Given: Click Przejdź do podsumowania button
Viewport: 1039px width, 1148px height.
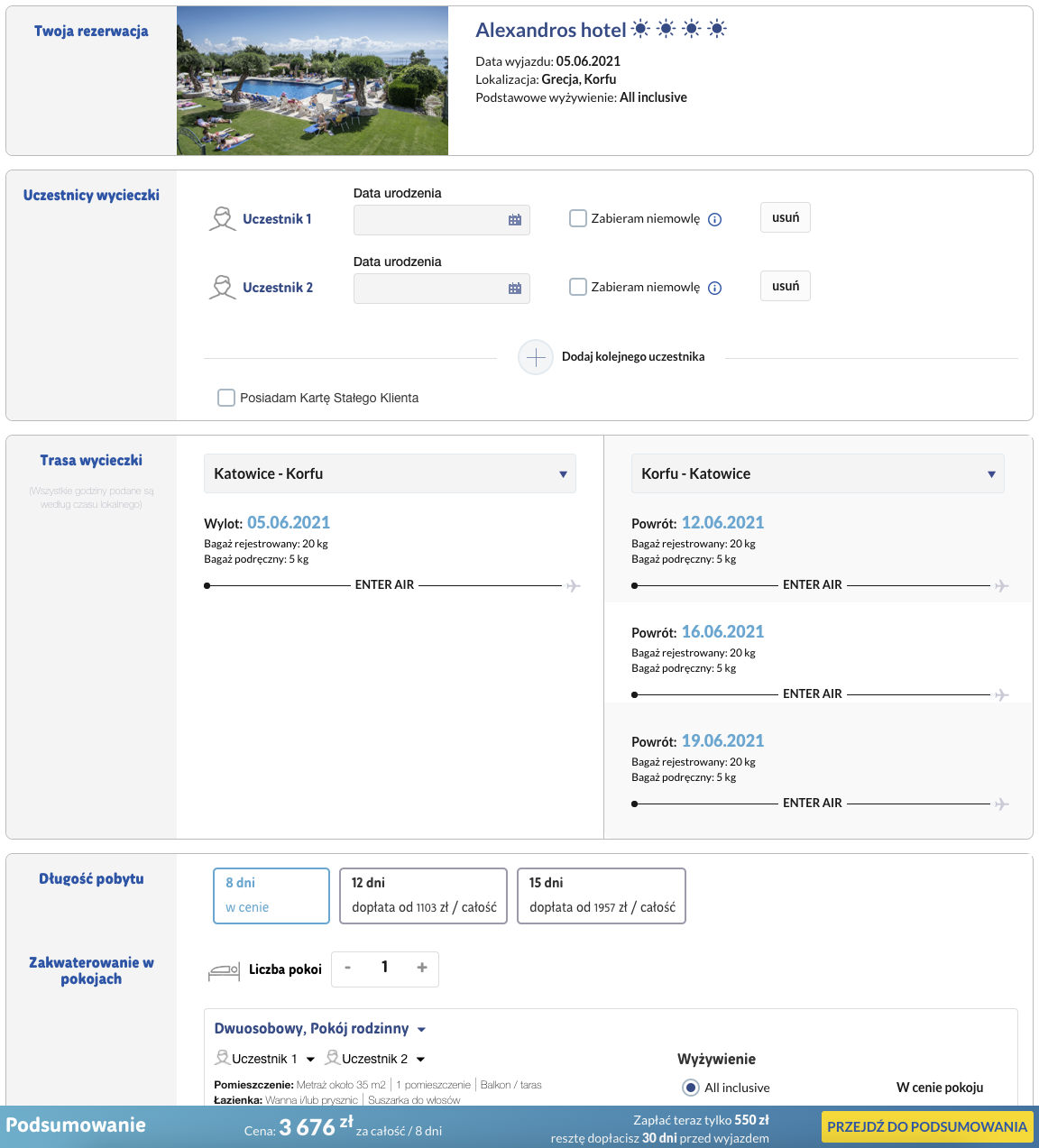Looking at the screenshot, I should click(927, 1126).
